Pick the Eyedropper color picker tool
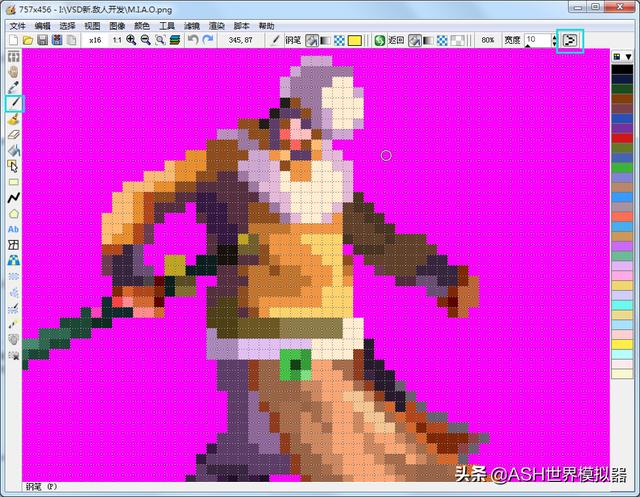The width and height of the screenshot is (640, 497). (x=13, y=87)
